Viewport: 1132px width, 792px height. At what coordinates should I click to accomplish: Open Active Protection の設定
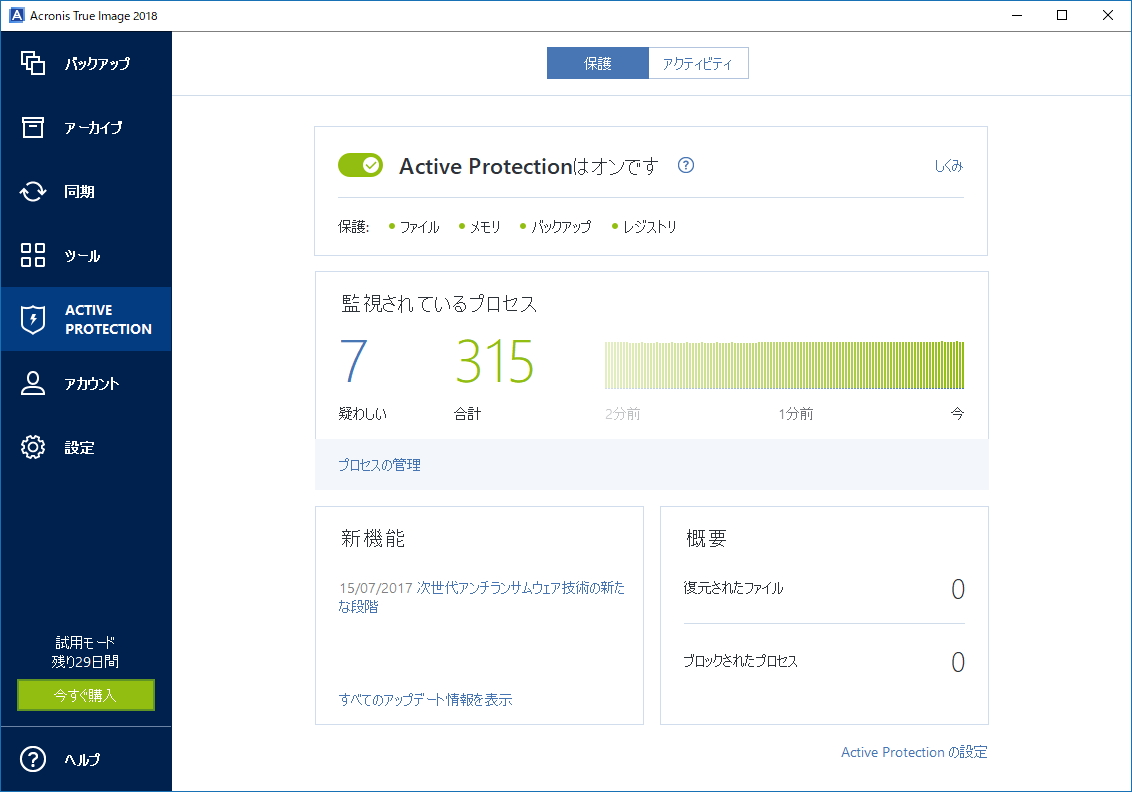coord(913,751)
